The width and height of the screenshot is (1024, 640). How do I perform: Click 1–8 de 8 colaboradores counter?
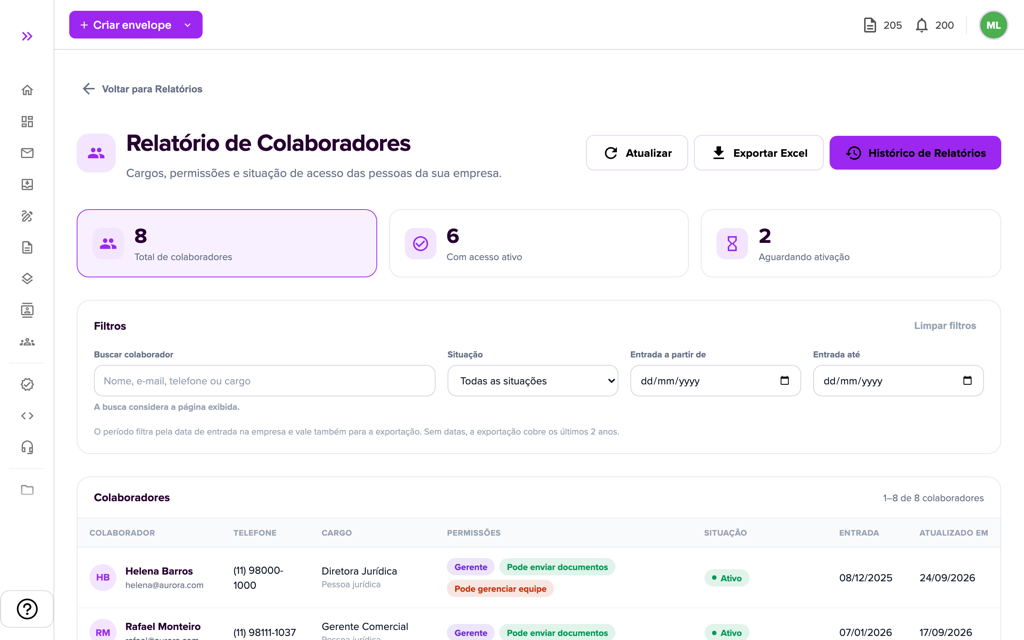click(933, 498)
